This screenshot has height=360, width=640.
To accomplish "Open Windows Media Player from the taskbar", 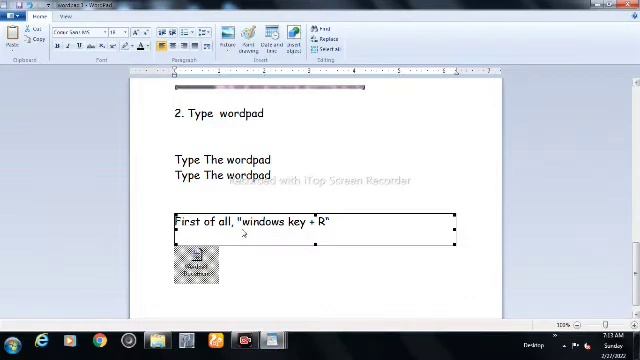I will click(x=70, y=340).
